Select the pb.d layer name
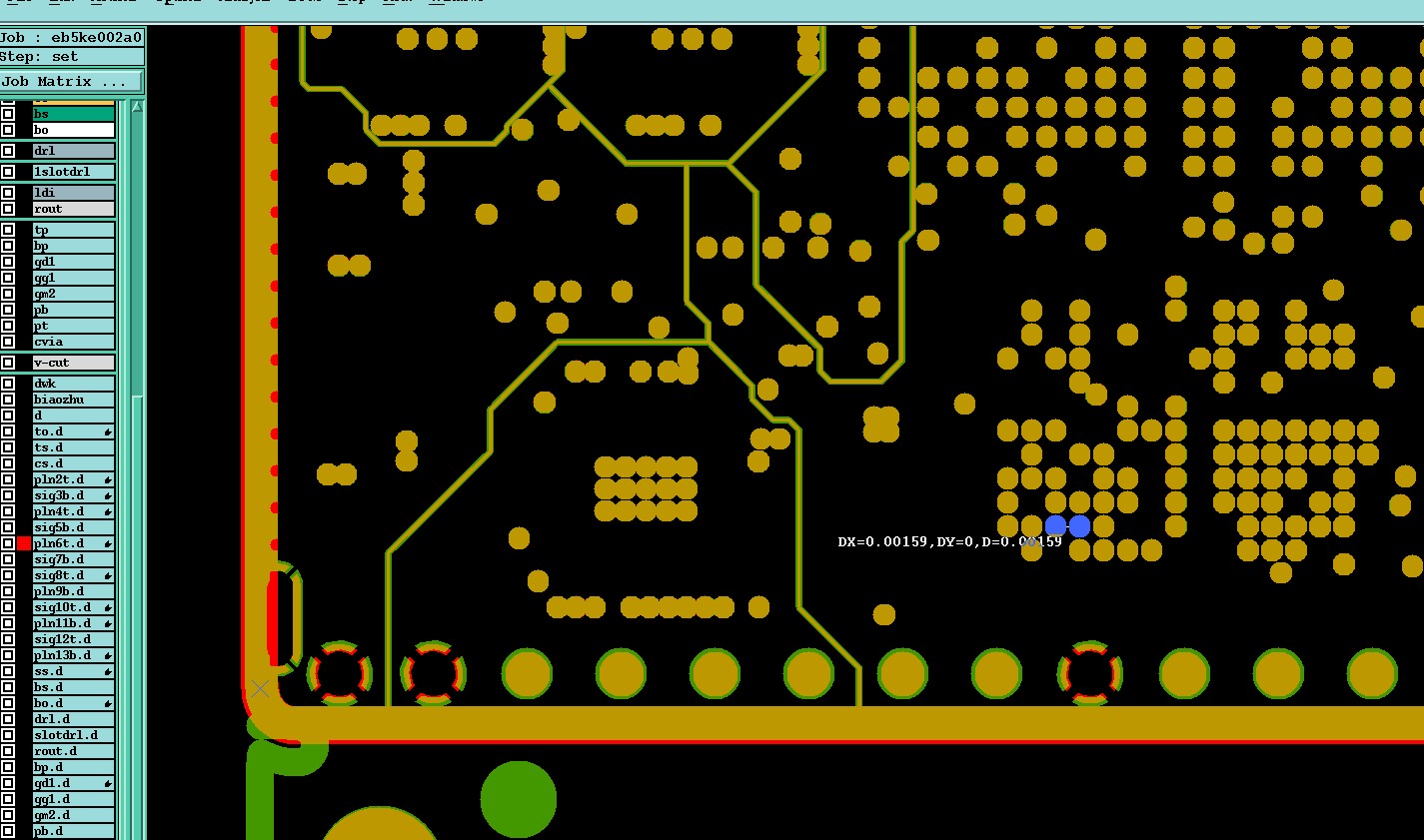 (x=74, y=831)
